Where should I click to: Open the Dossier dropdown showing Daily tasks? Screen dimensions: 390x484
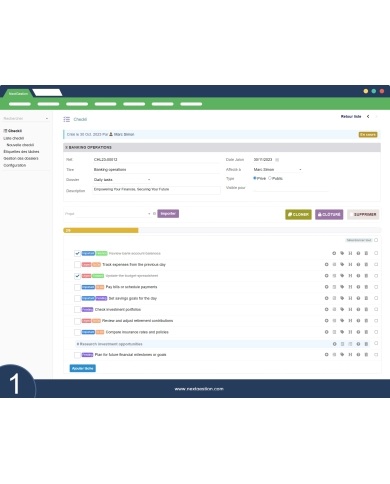[122, 180]
